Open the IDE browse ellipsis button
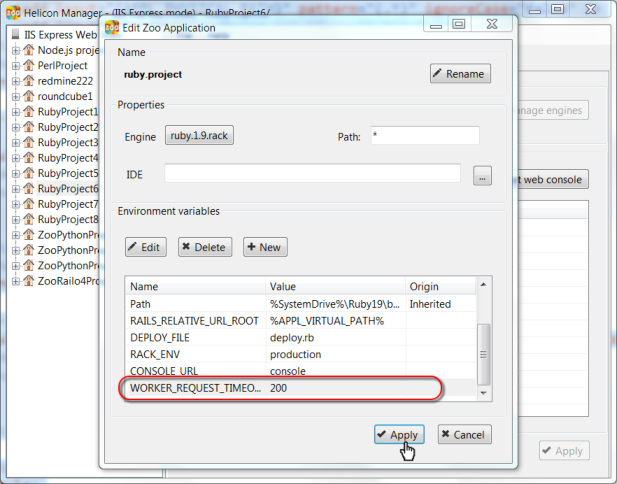 tap(482, 176)
